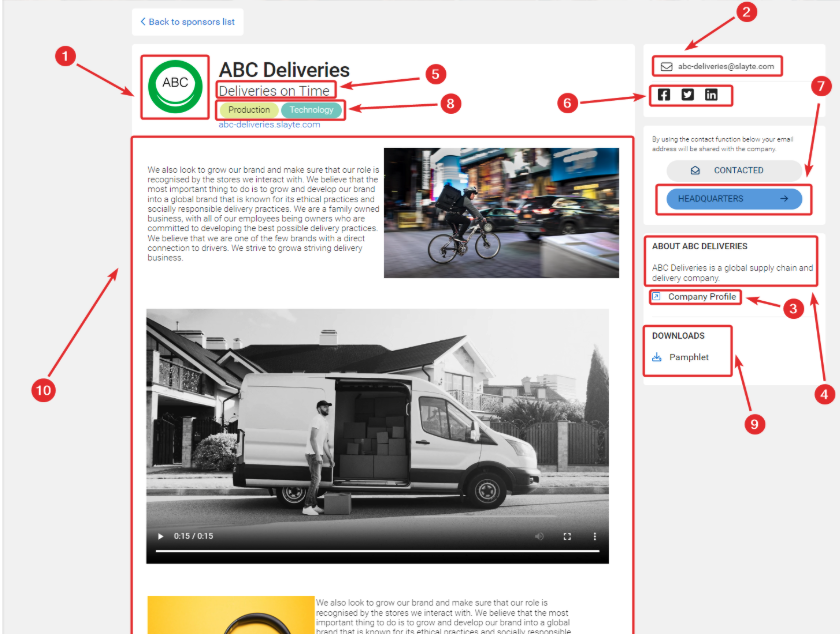
Task: Open the LinkedIn social icon
Action: pos(711,95)
